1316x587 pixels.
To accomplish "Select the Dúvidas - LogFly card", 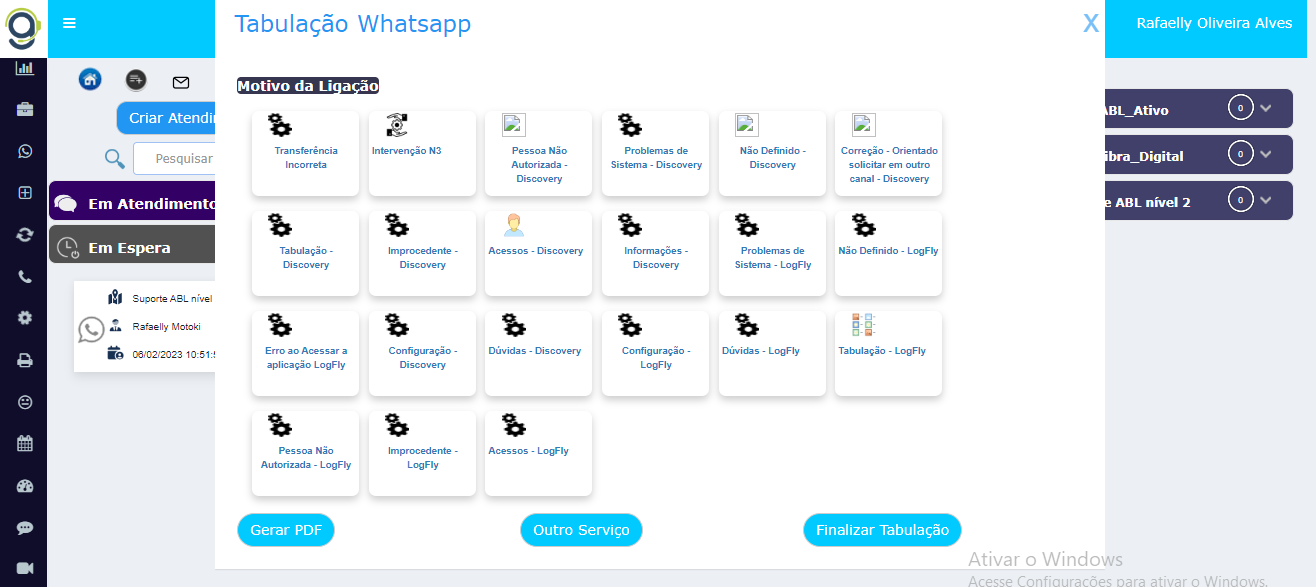I will click(x=772, y=353).
